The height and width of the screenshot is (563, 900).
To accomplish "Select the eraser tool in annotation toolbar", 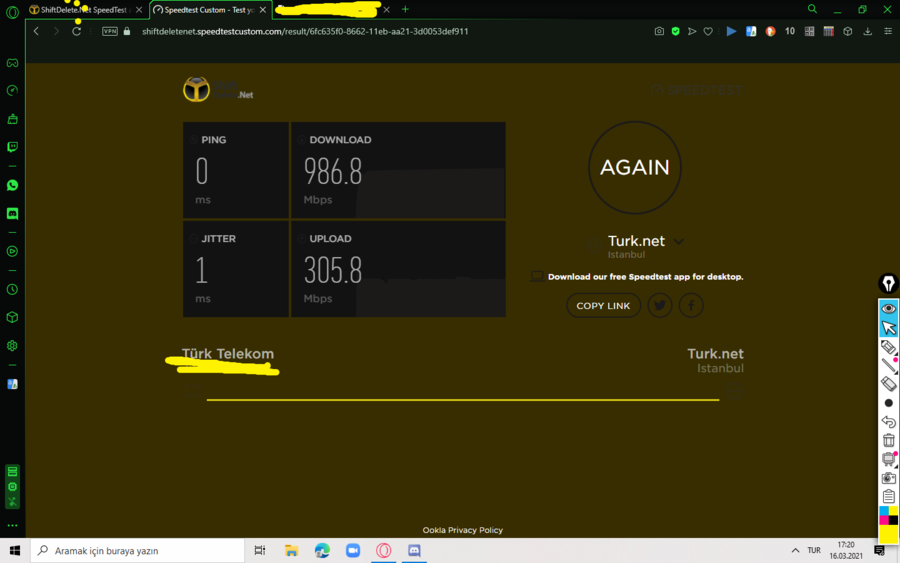I will click(889, 383).
